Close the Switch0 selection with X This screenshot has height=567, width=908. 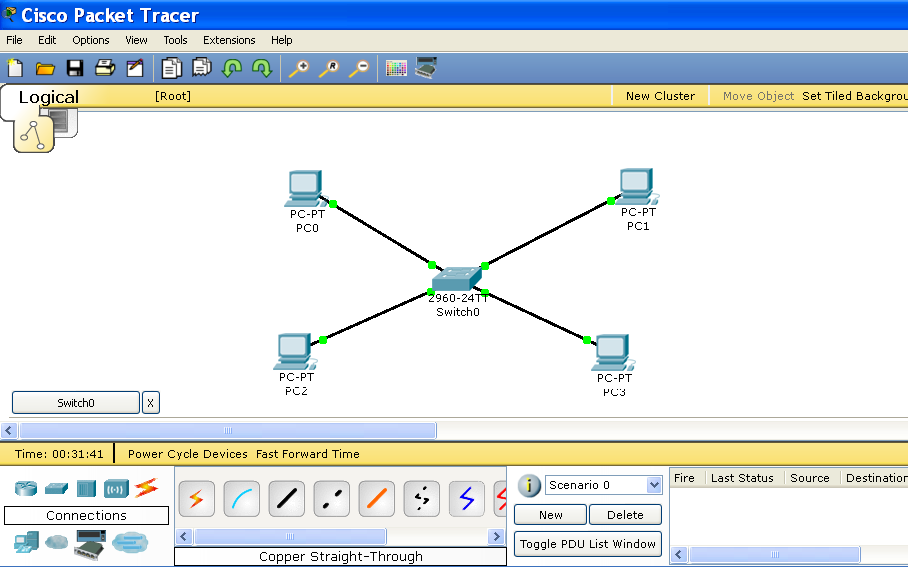click(x=151, y=403)
